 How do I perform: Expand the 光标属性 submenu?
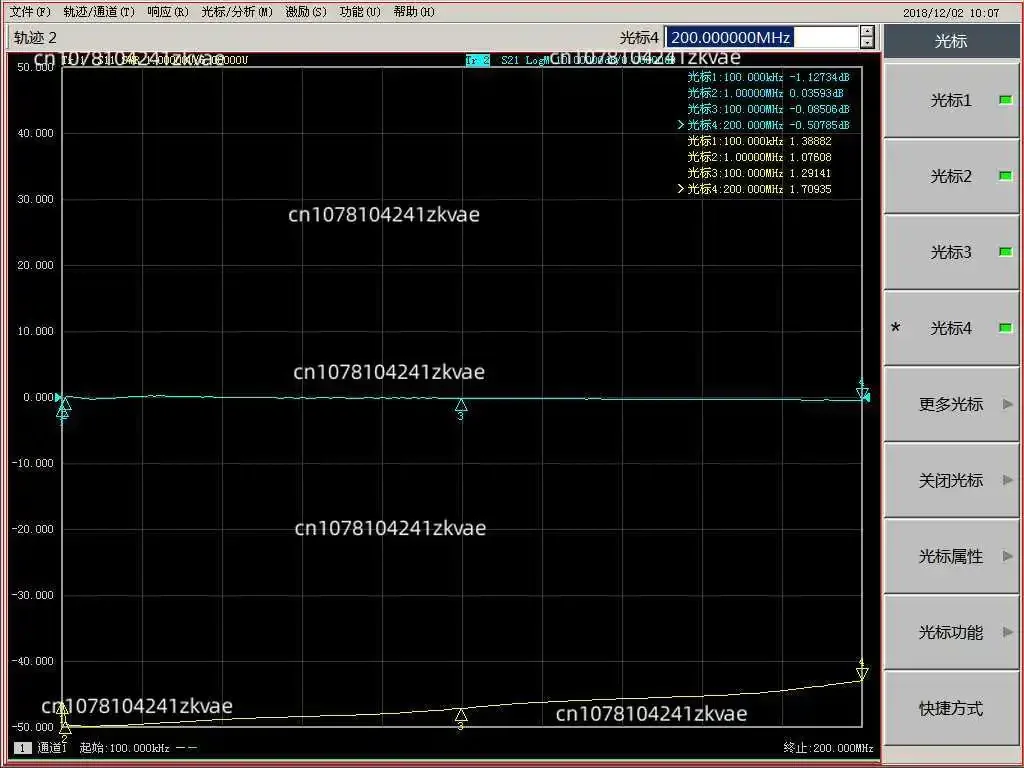click(950, 556)
